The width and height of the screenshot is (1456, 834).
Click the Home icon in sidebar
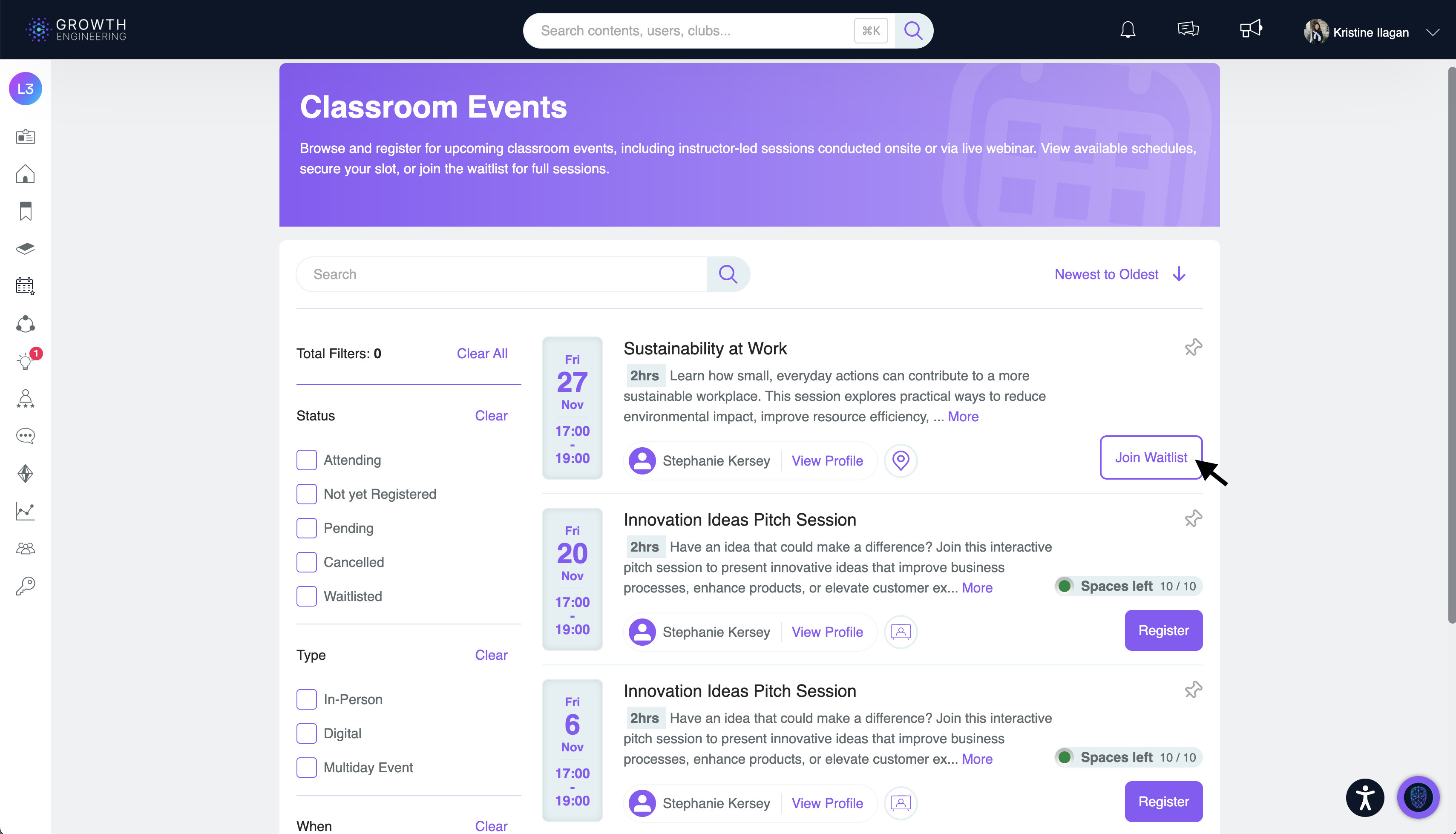[25, 174]
